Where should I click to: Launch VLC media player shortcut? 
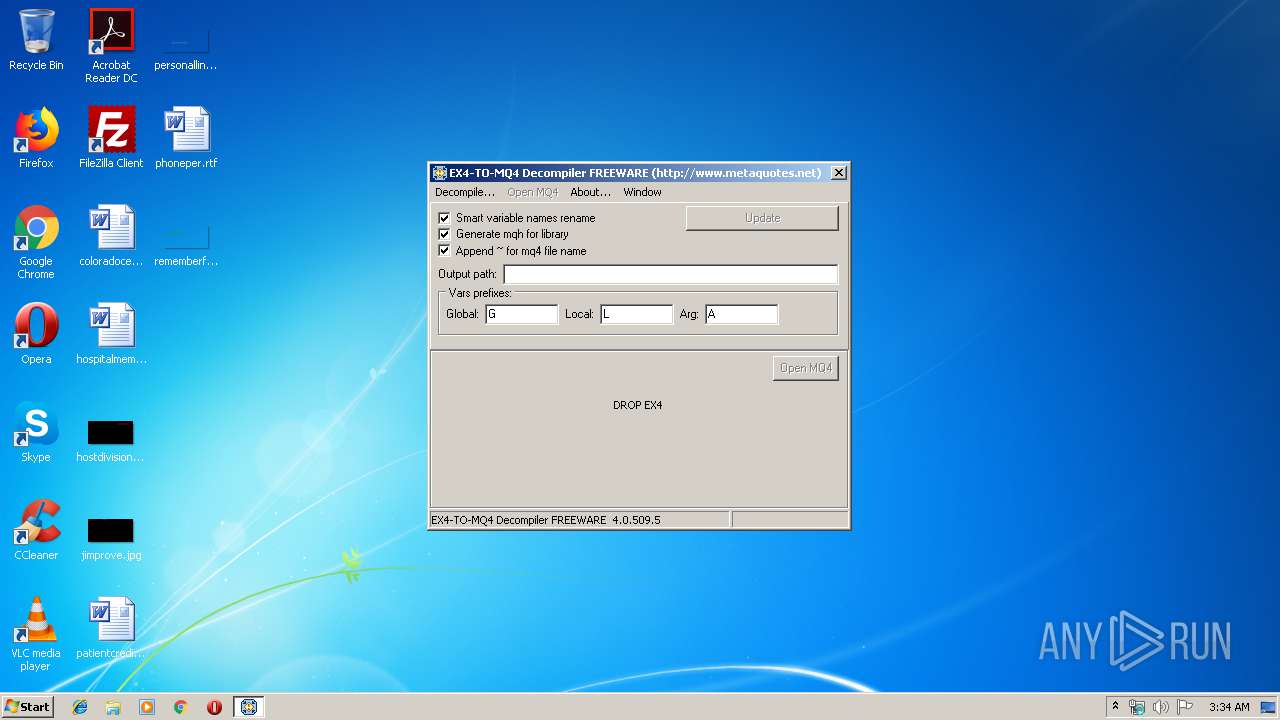pyautogui.click(x=36, y=634)
